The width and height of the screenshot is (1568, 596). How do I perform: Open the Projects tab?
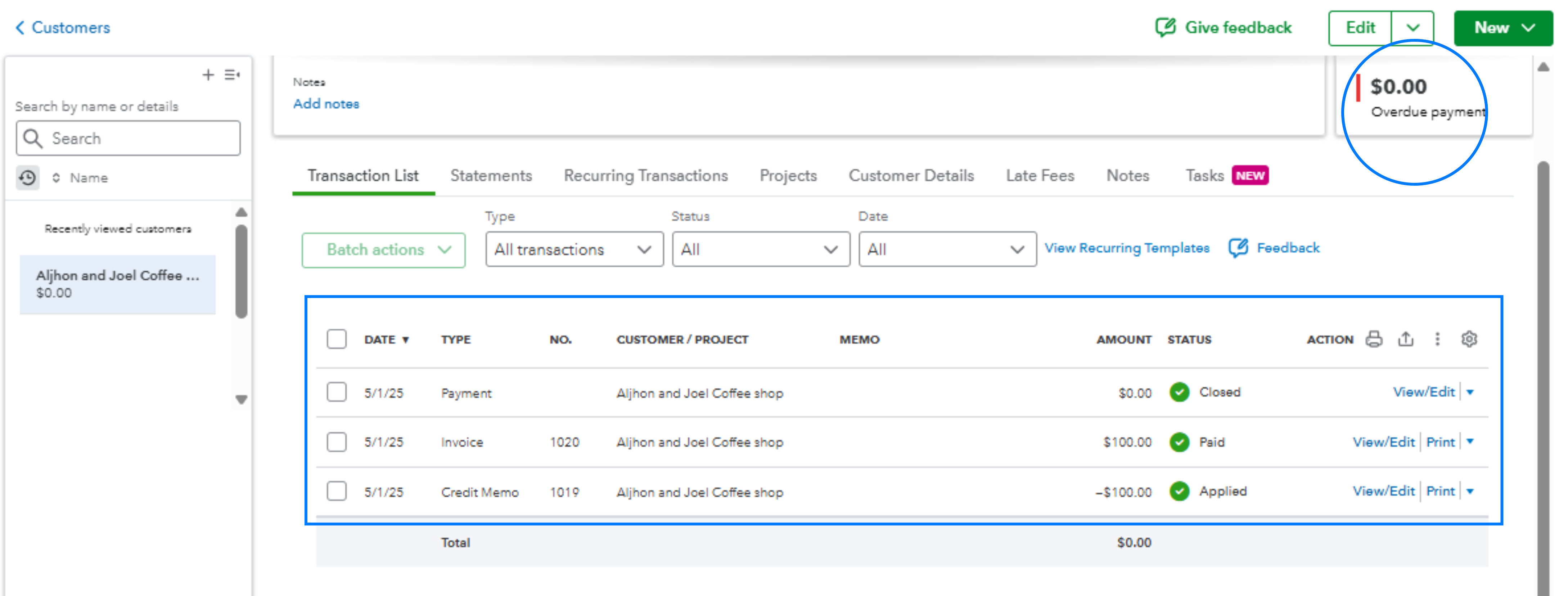click(788, 176)
